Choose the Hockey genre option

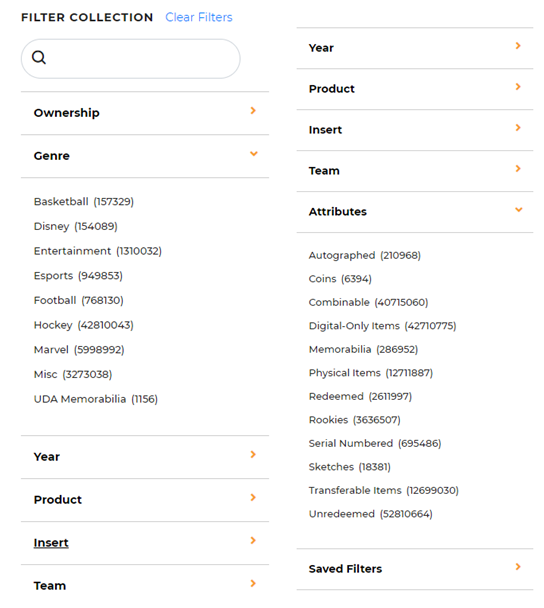click(x=84, y=325)
